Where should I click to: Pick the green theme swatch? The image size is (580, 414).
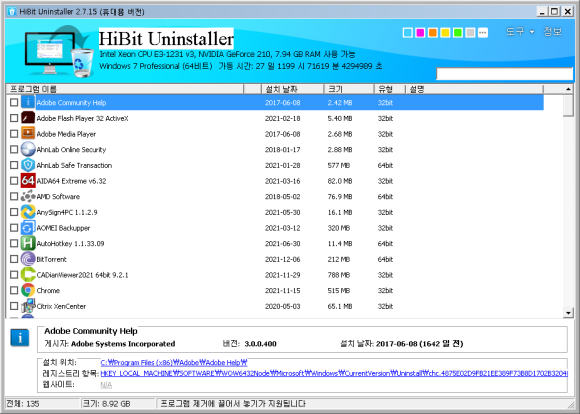coord(458,33)
